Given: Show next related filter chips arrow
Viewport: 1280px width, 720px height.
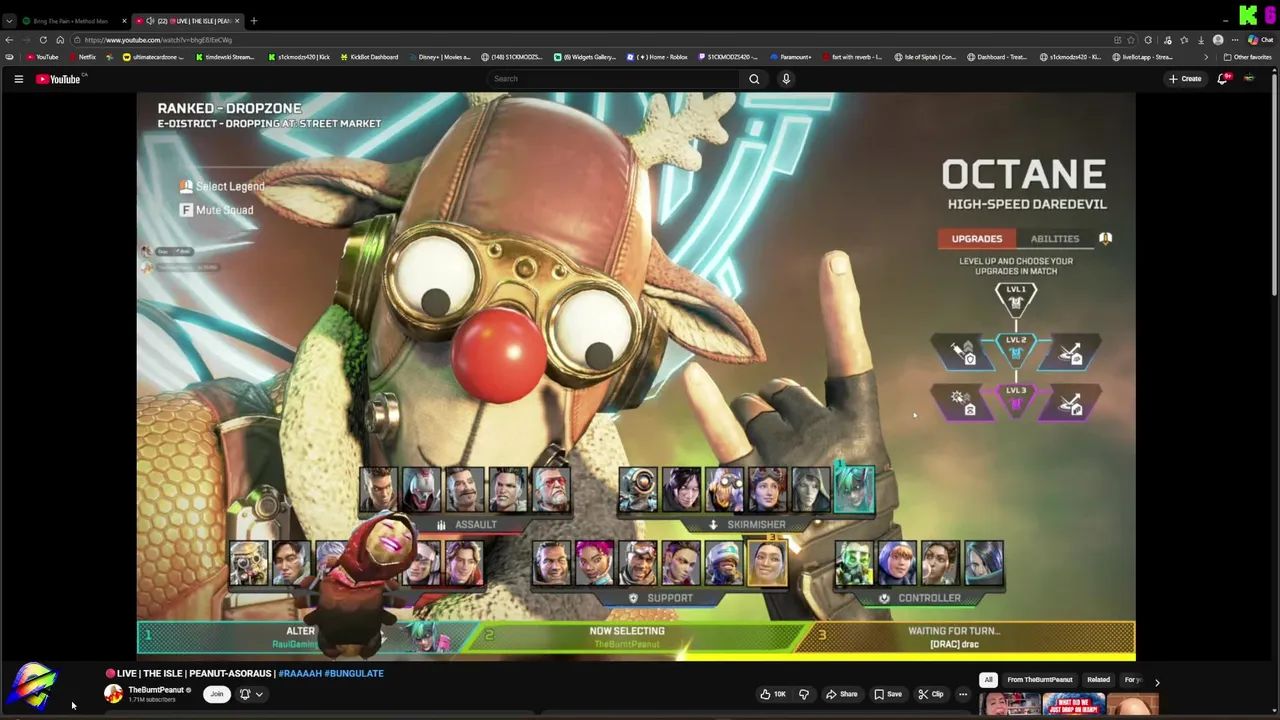Looking at the screenshot, I should (x=1157, y=682).
